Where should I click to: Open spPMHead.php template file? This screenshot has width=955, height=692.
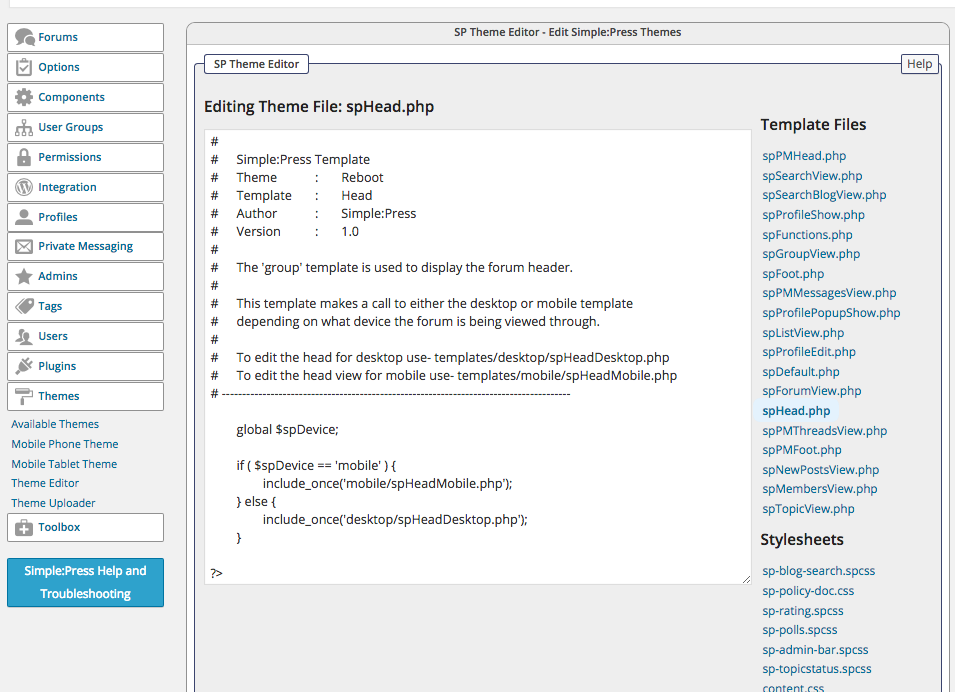(x=804, y=156)
